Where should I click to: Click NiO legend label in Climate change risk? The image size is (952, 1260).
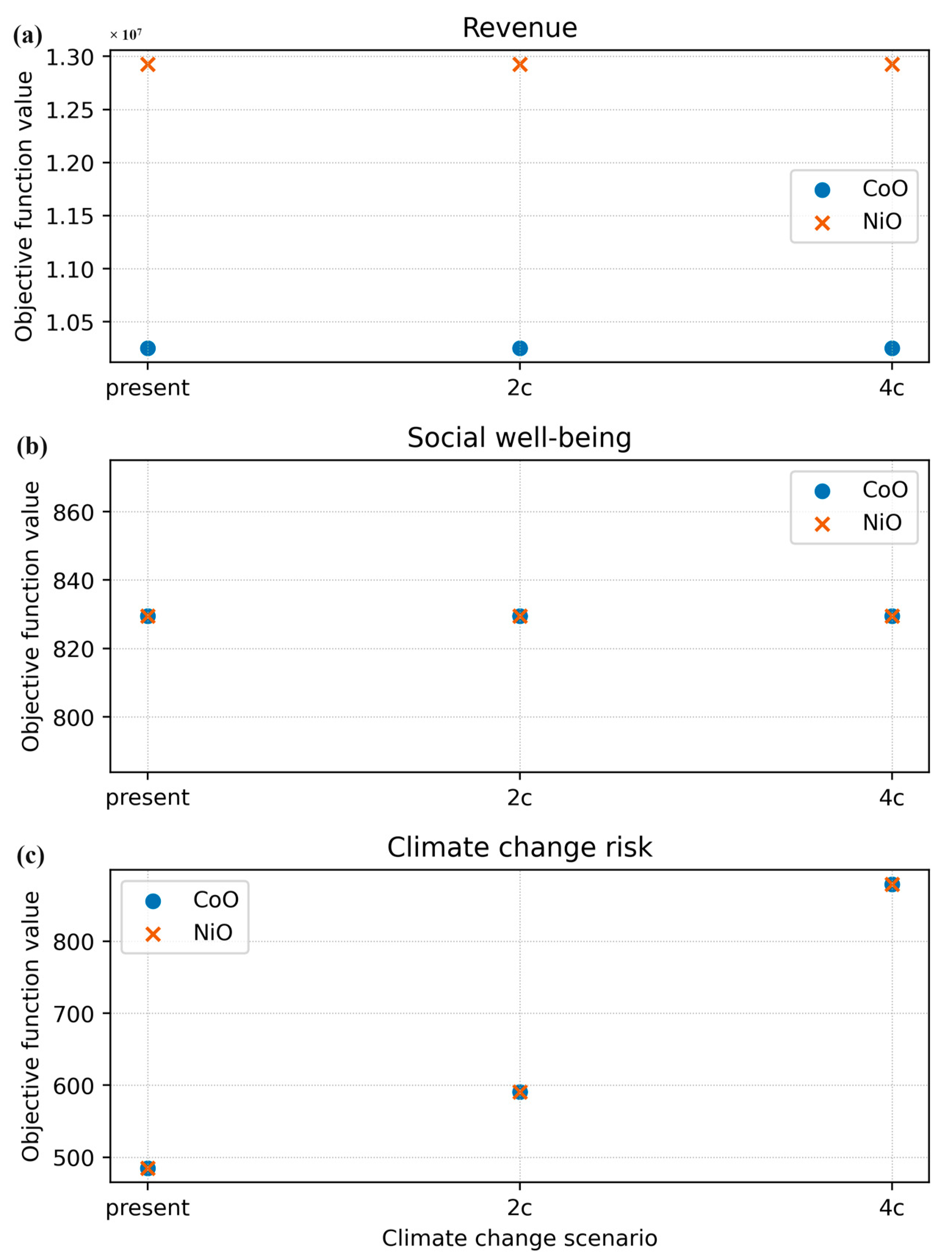pyautogui.click(x=213, y=933)
